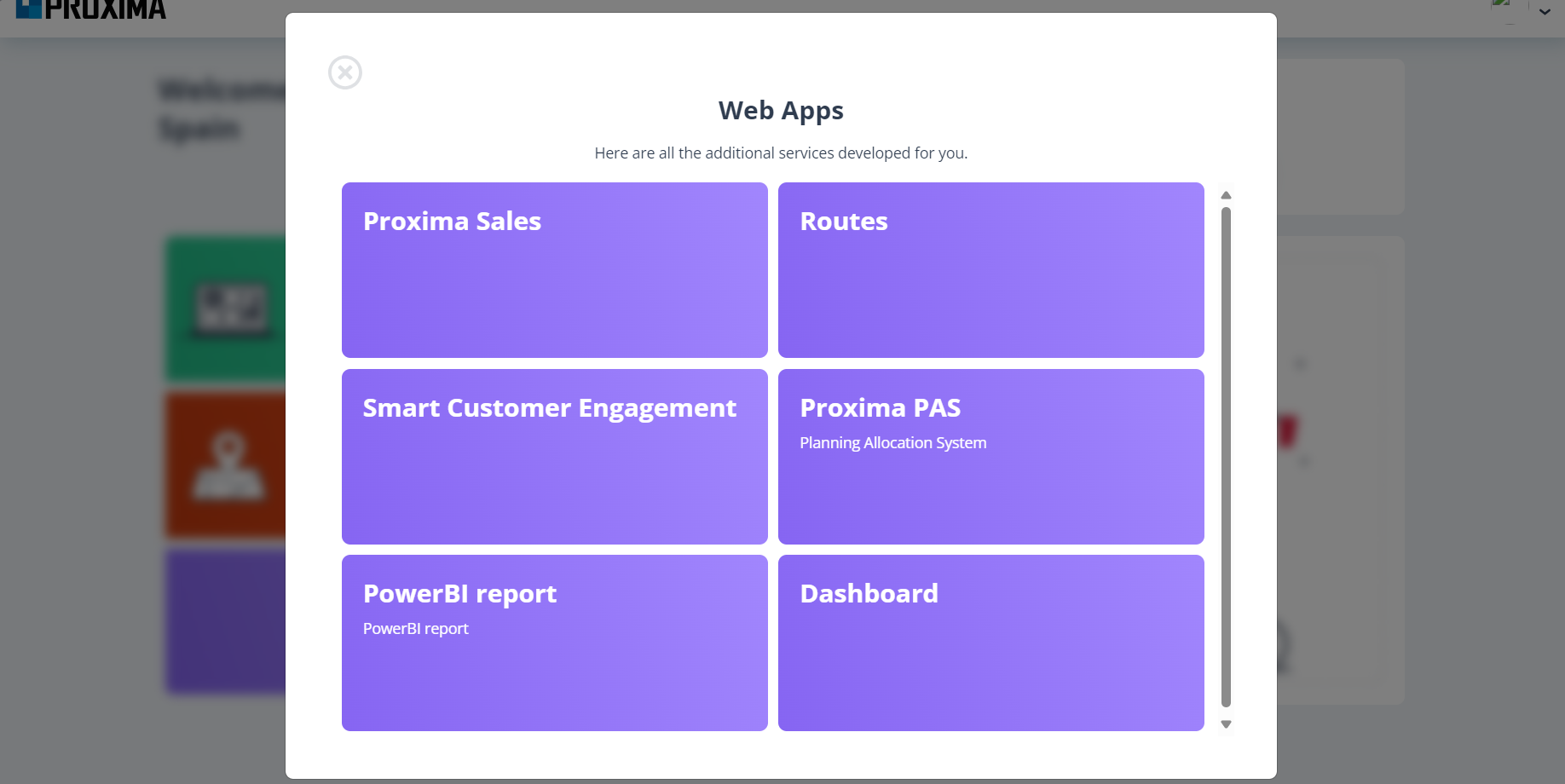Image resolution: width=1565 pixels, height=784 pixels.
Task: Open Proxima PAS app
Action: (x=990, y=456)
